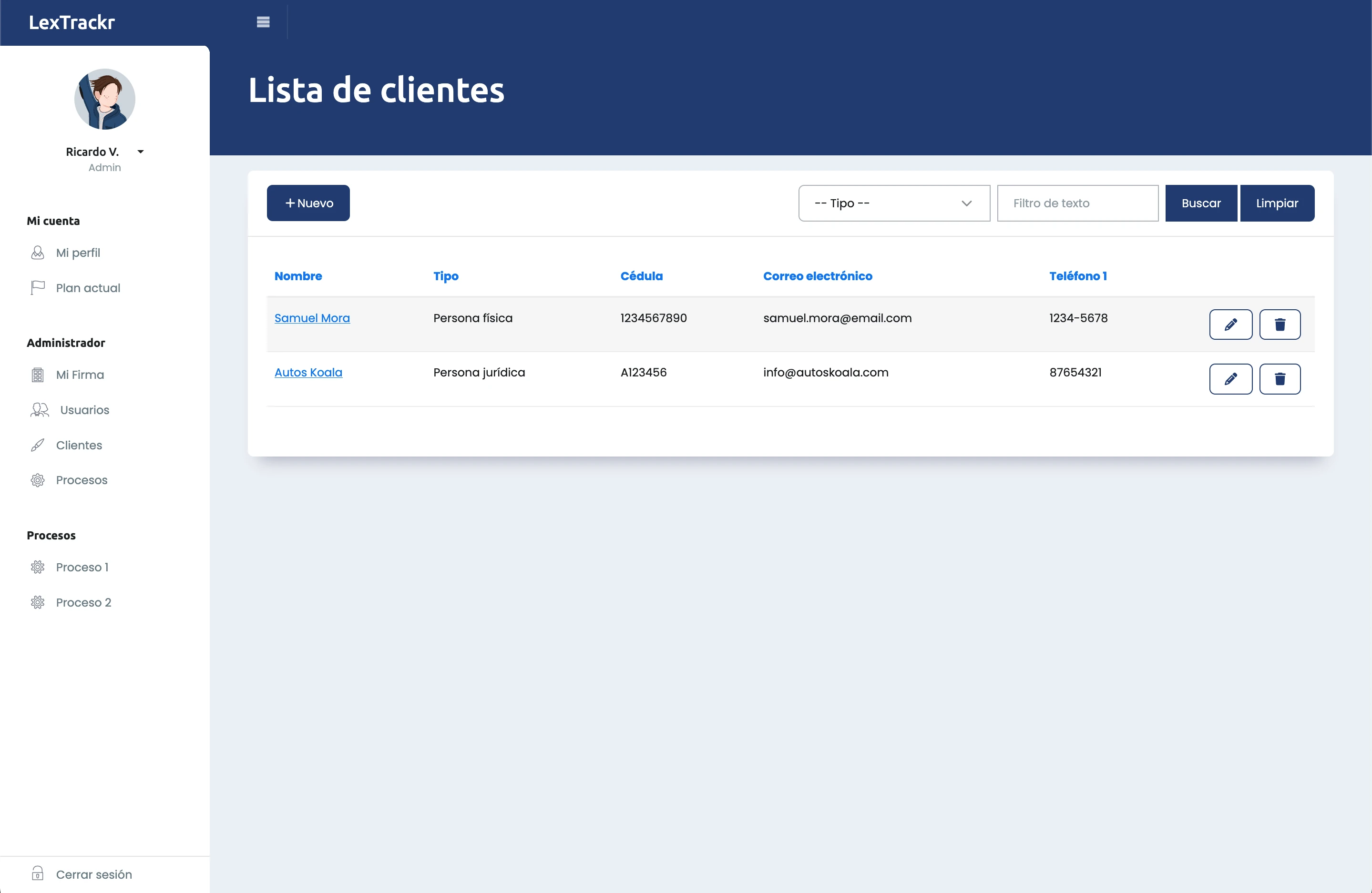Select the samuel.mora@email.com cell

point(837,318)
